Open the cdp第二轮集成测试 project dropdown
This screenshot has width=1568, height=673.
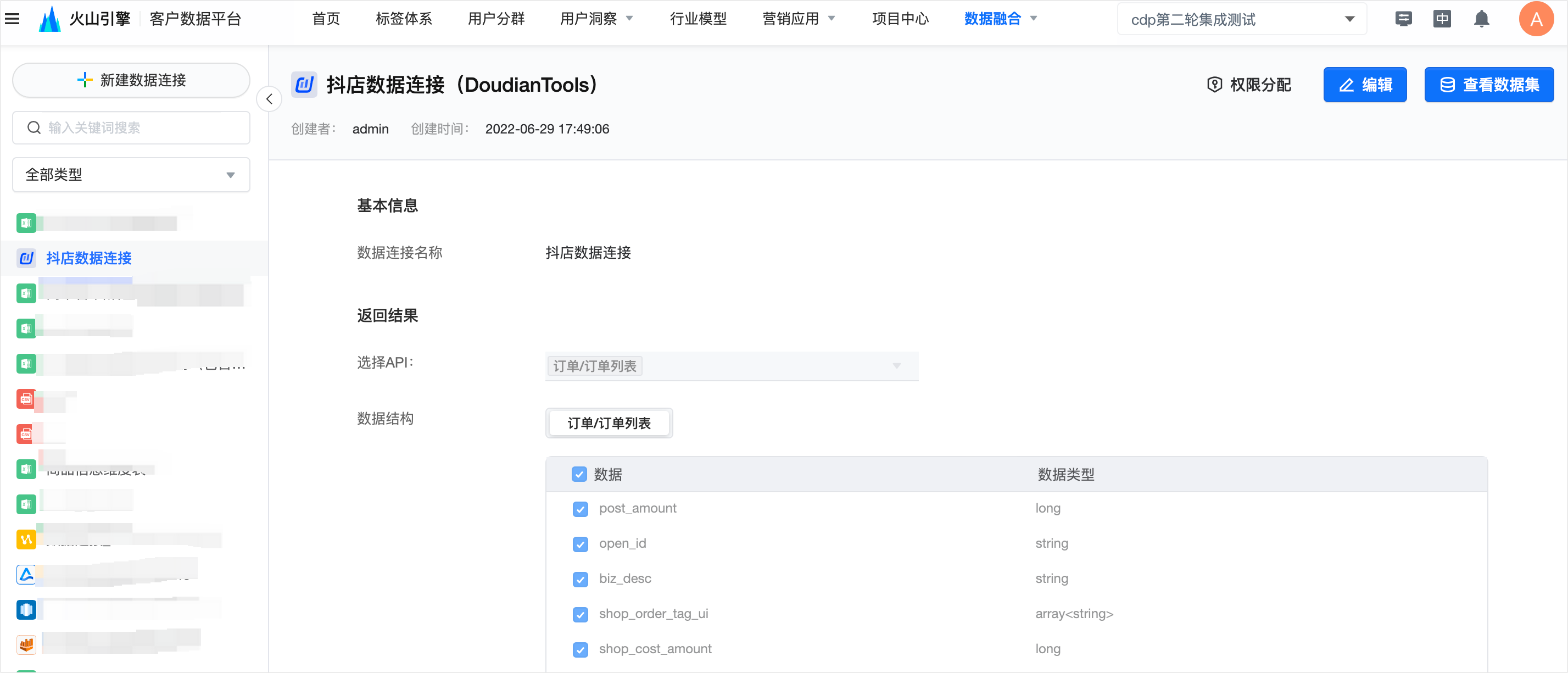click(1241, 19)
